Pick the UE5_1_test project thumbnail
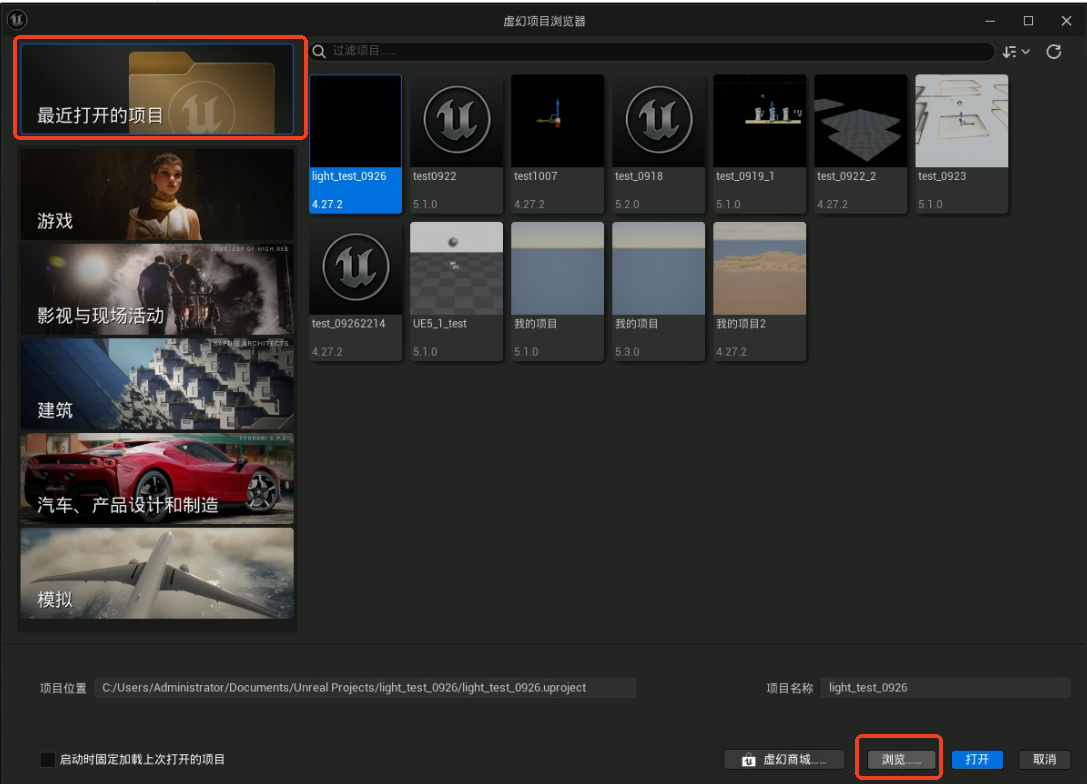The width and height of the screenshot is (1087, 784). tap(457, 269)
